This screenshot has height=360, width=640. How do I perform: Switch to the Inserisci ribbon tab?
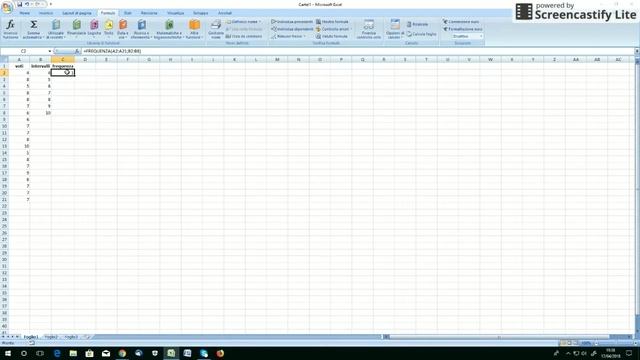(46, 13)
